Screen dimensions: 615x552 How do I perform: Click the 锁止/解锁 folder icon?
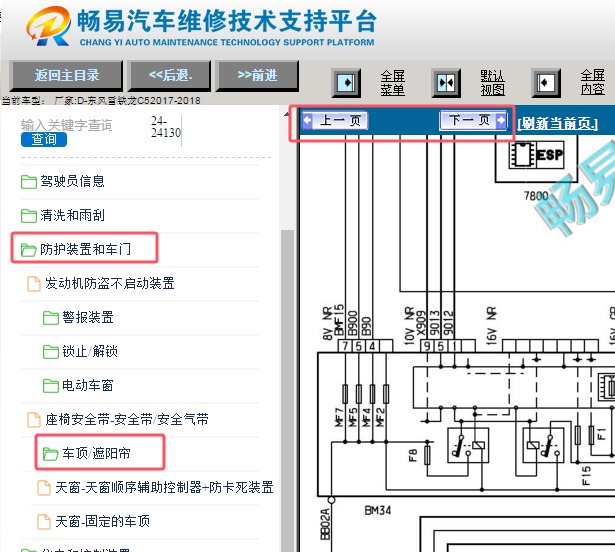tap(51, 352)
